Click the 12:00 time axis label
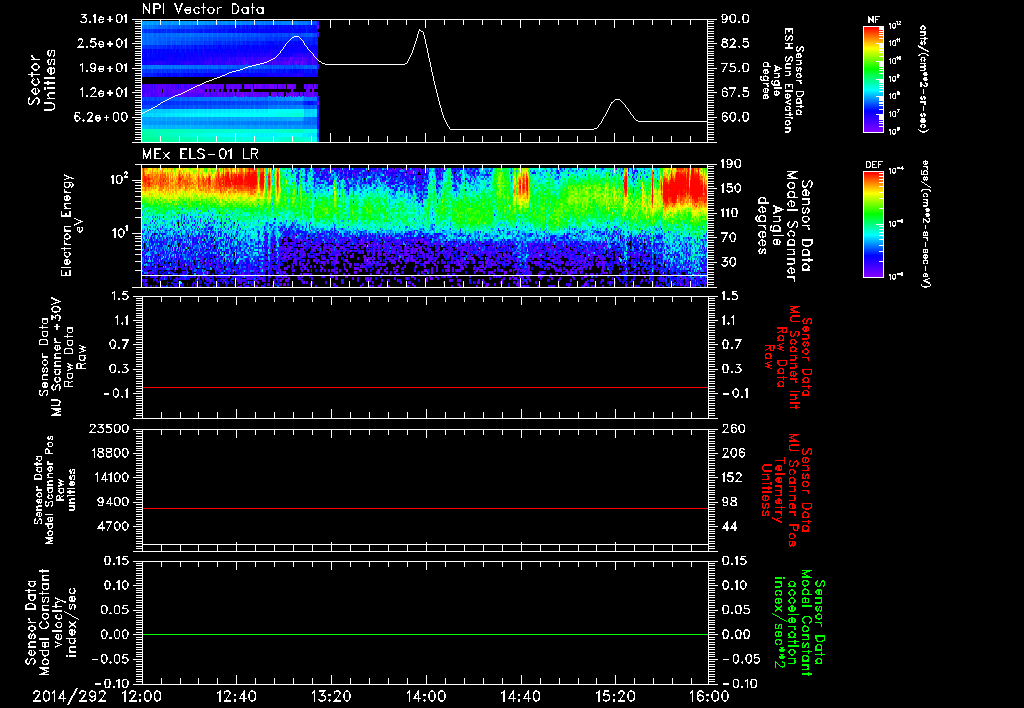 tap(142, 696)
